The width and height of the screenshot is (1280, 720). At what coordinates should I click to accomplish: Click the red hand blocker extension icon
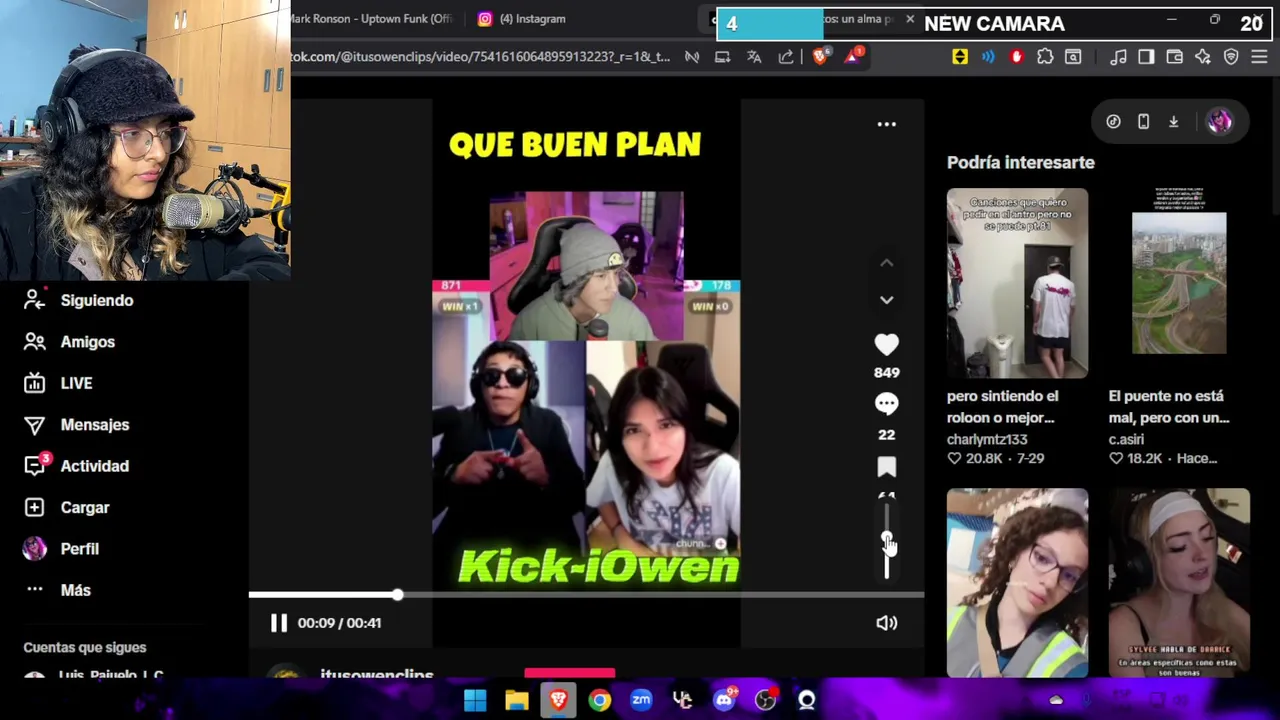(x=1017, y=57)
